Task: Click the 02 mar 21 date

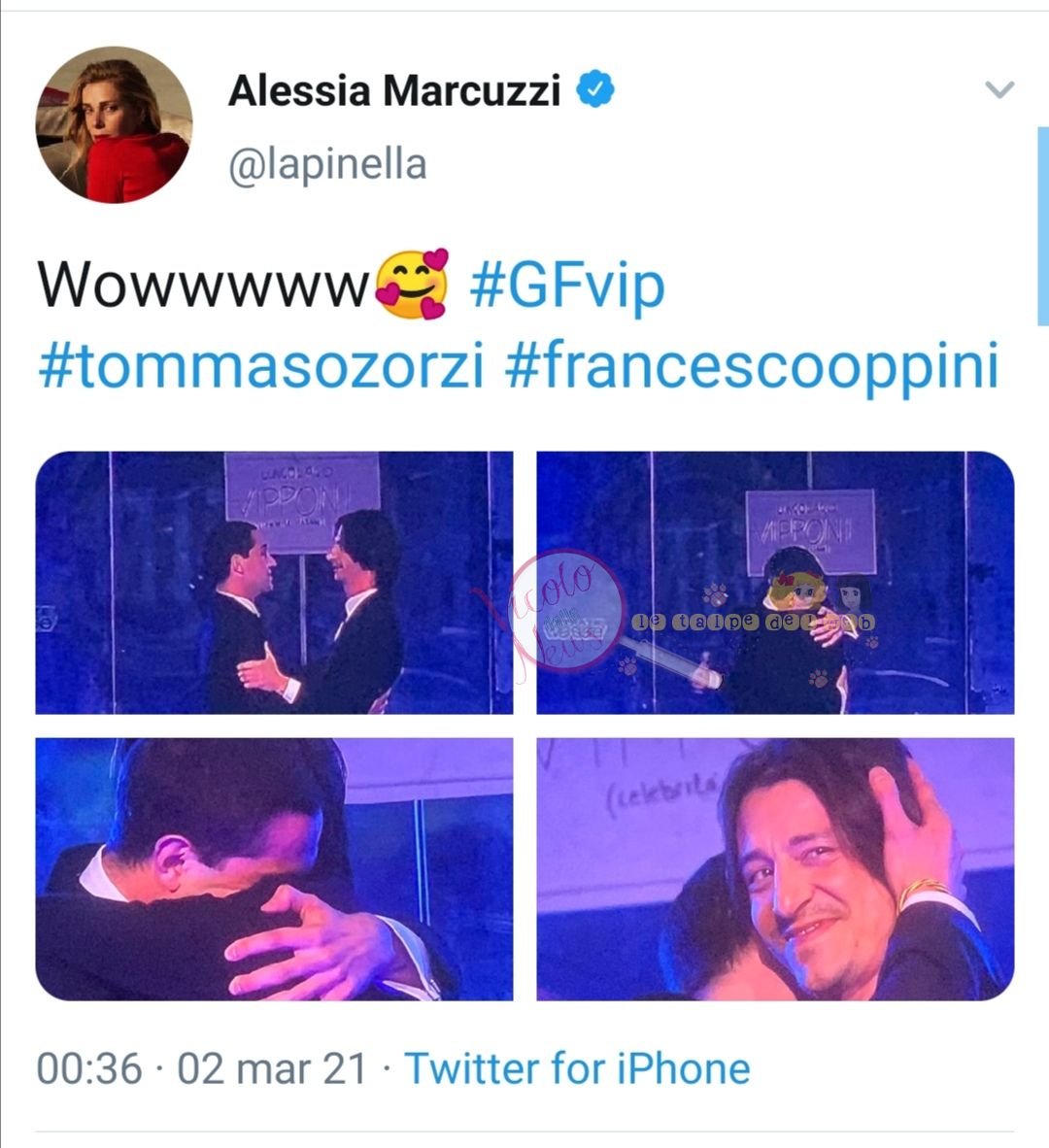Action: point(272,1068)
